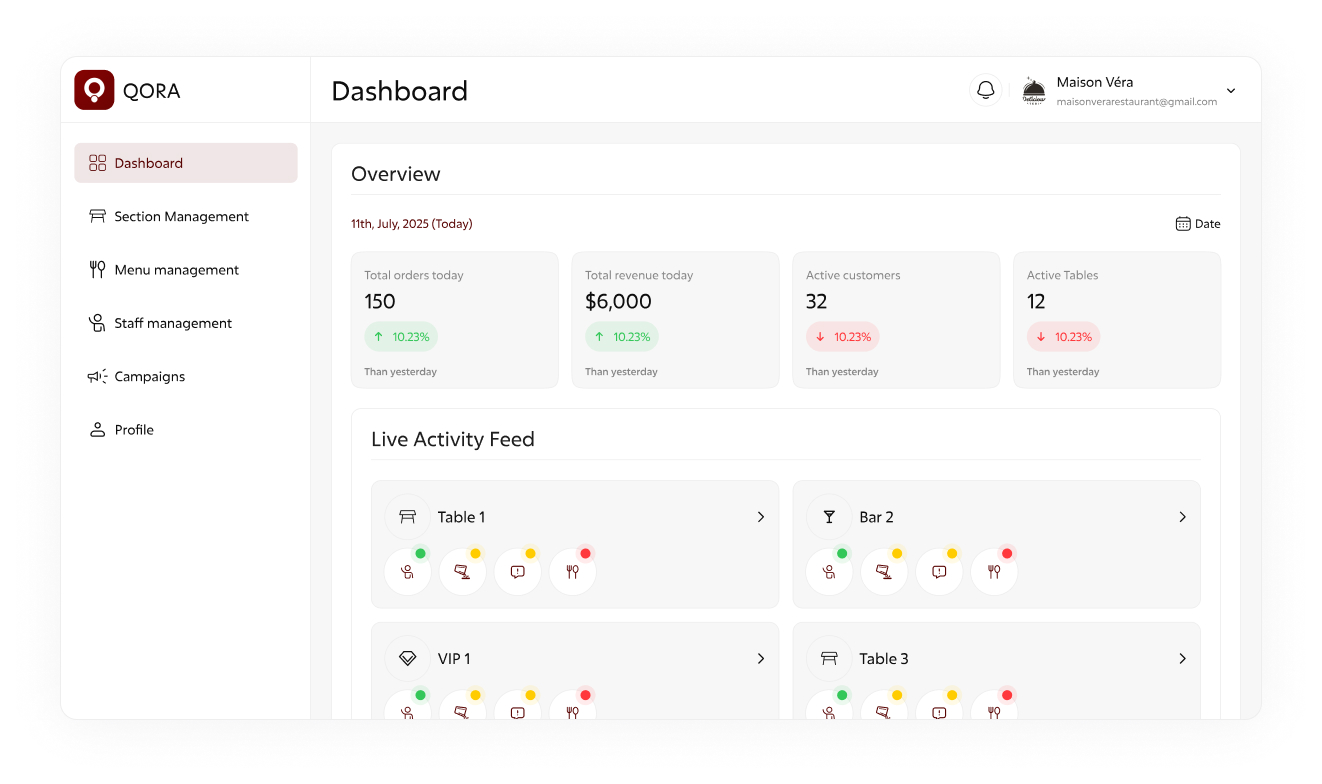Click Table 3 seated customer icon

(830, 706)
